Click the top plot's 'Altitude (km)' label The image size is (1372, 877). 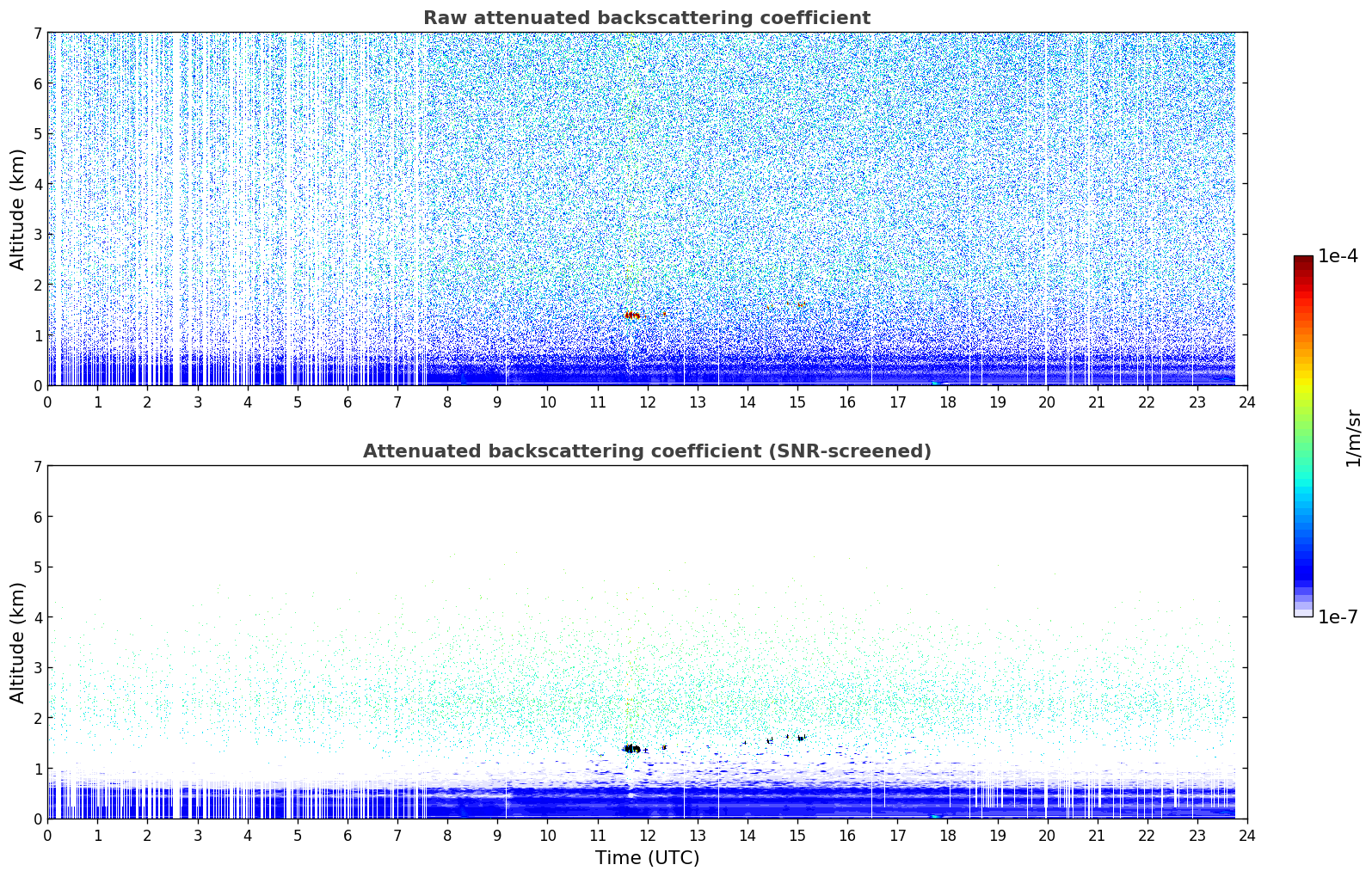tap(18, 209)
